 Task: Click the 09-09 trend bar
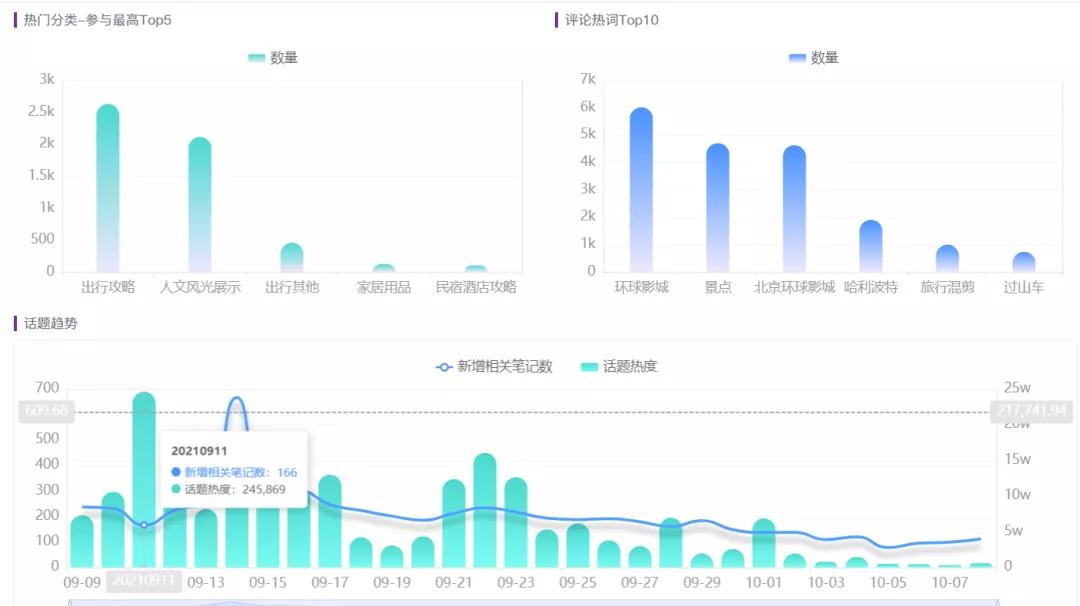[82, 541]
